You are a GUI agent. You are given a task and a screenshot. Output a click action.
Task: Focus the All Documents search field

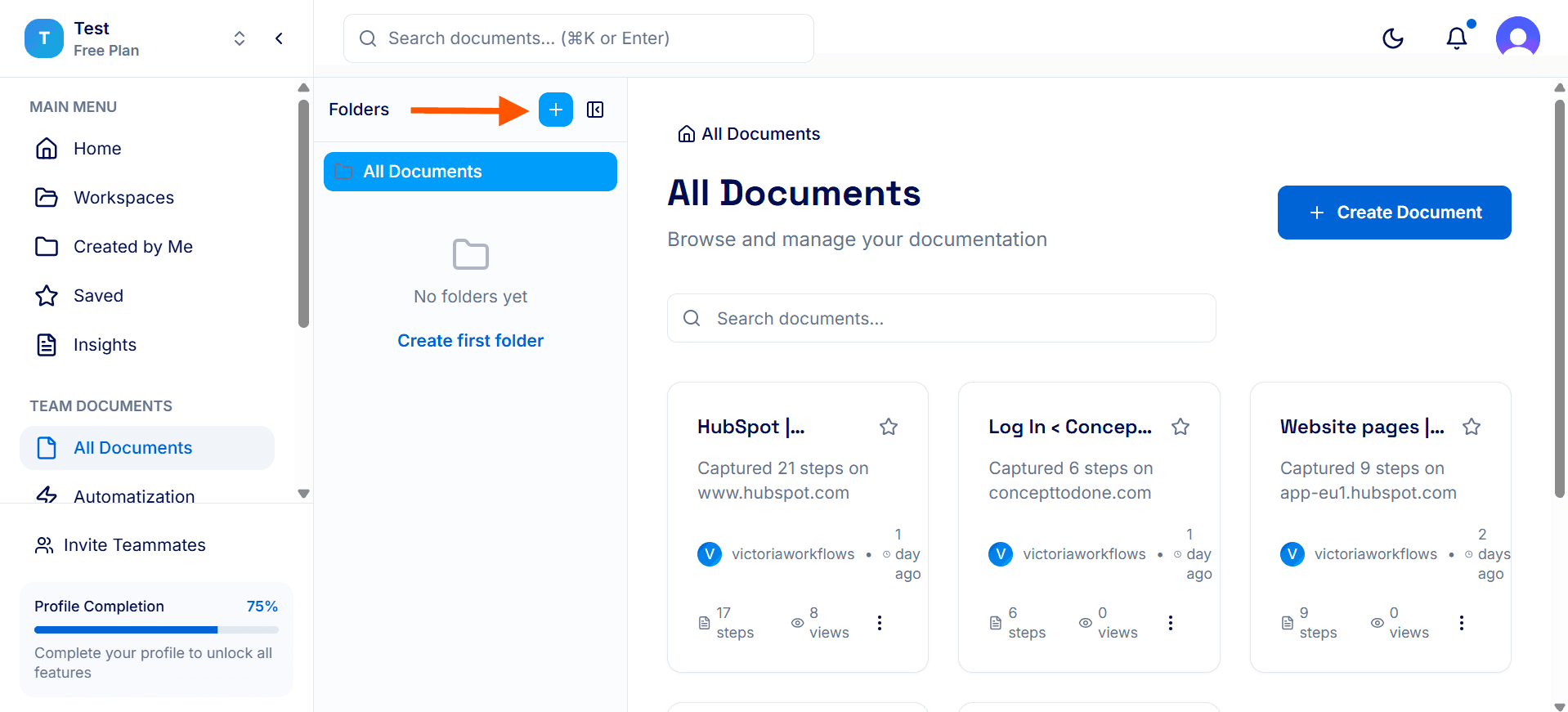click(x=942, y=318)
